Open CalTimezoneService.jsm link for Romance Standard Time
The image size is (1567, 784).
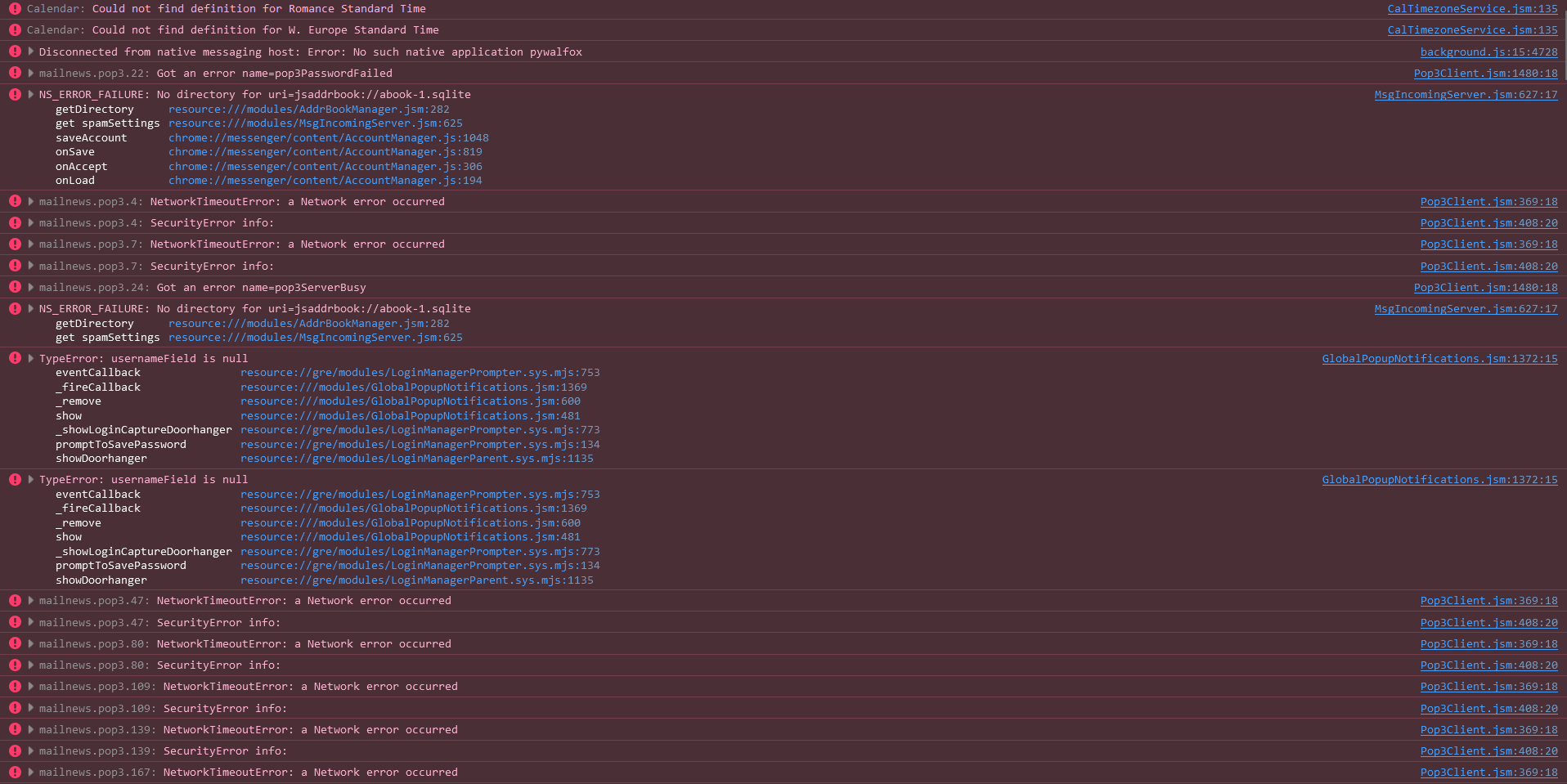(1472, 9)
